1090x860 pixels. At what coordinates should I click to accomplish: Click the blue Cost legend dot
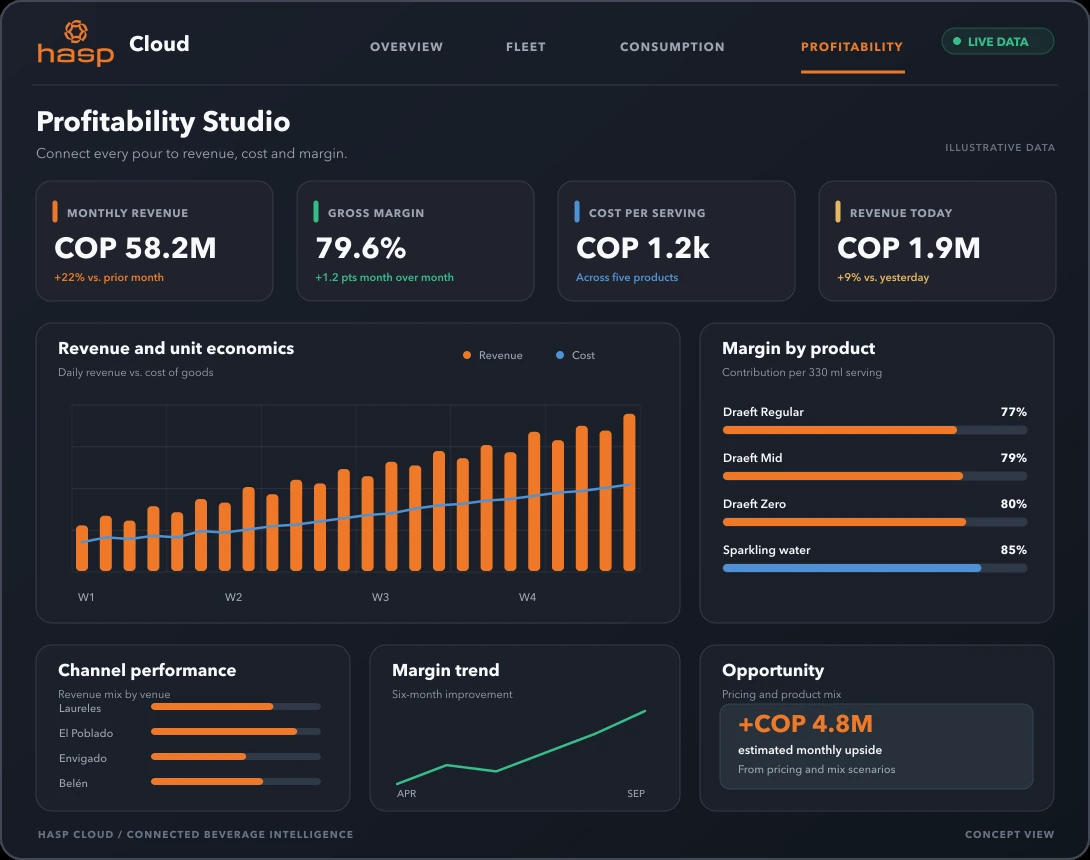click(x=560, y=355)
